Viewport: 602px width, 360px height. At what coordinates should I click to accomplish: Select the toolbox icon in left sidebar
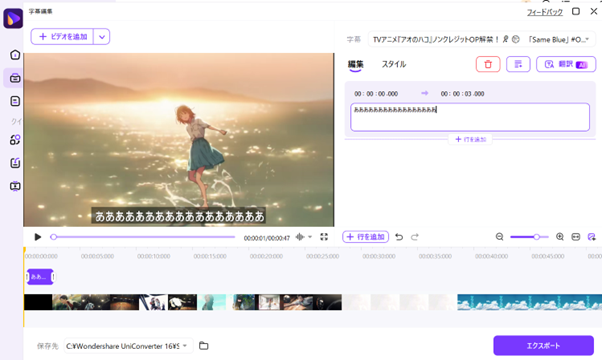pyautogui.click(x=15, y=78)
